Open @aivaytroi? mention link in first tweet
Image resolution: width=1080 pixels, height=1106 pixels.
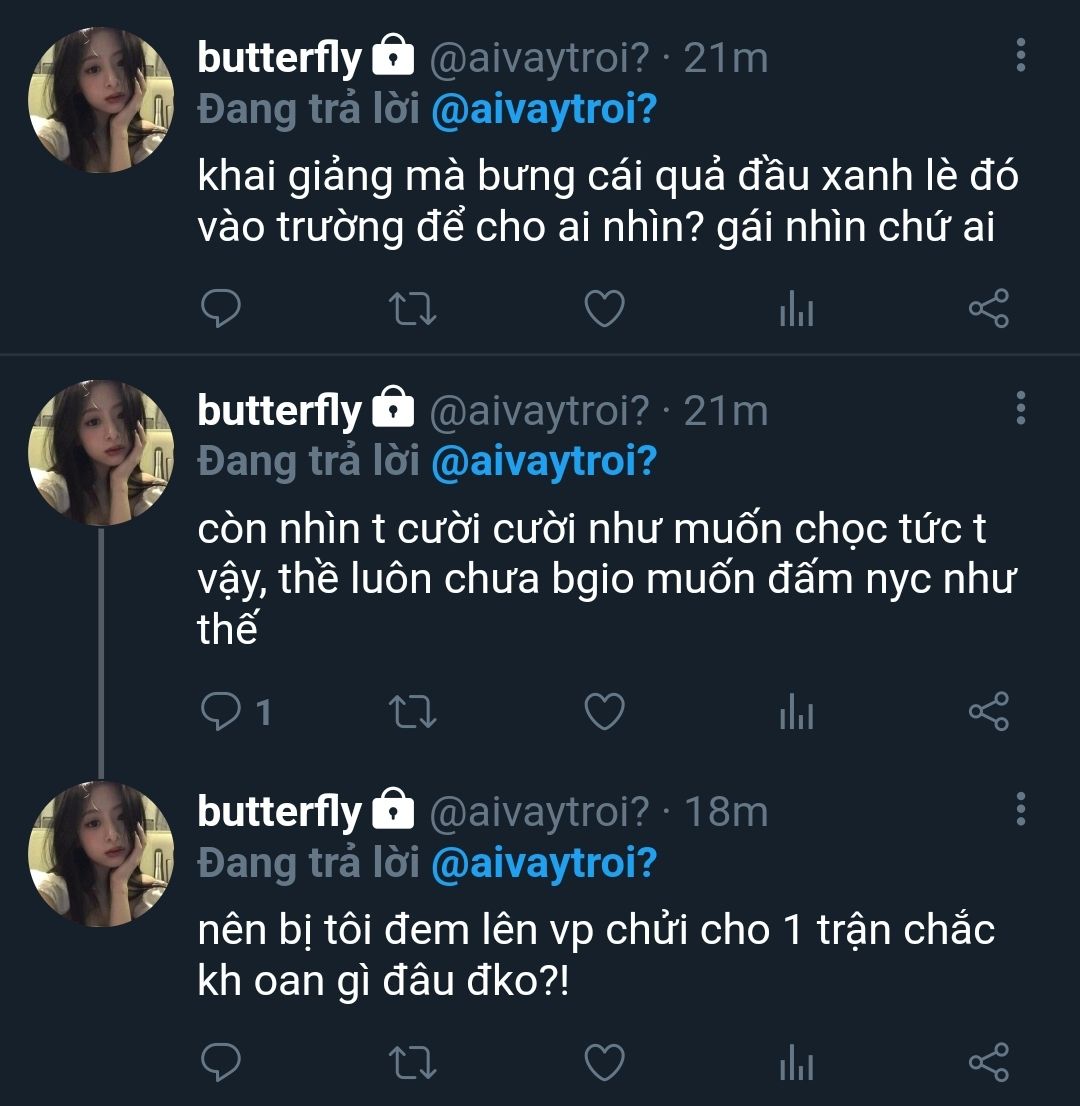(543, 110)
